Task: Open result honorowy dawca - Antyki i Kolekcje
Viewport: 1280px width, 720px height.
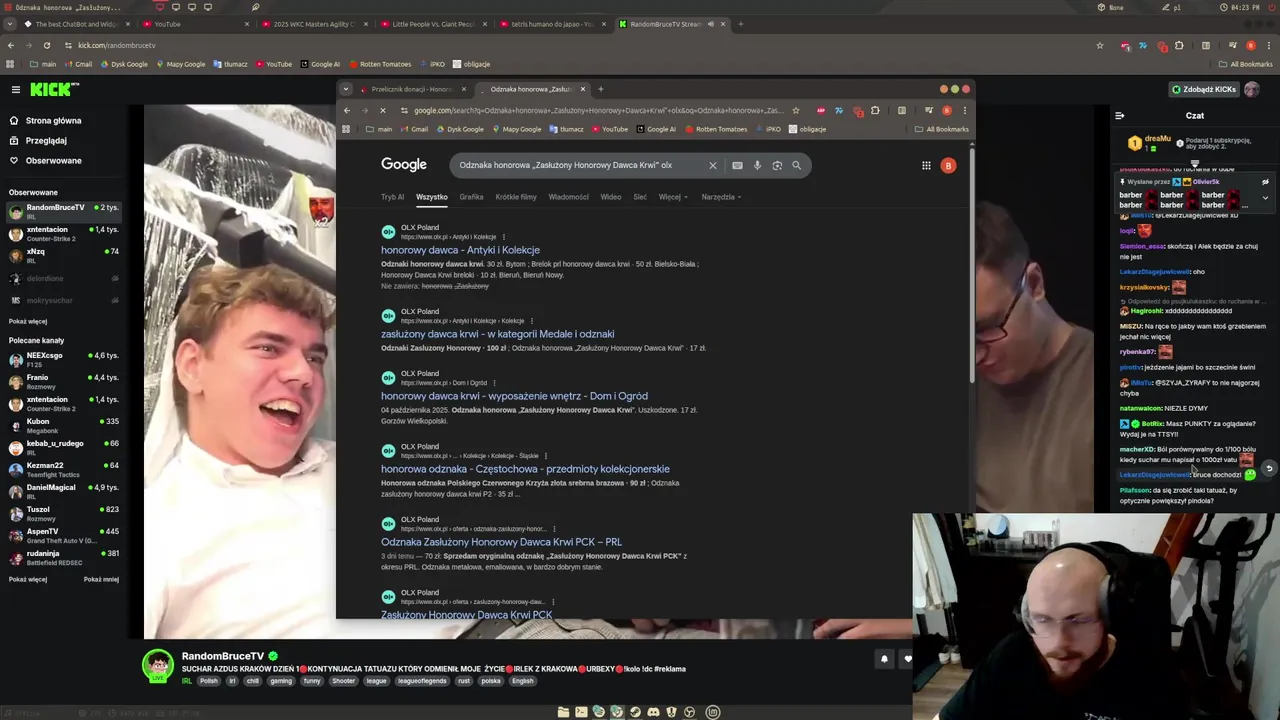Action: pos(460,250)
